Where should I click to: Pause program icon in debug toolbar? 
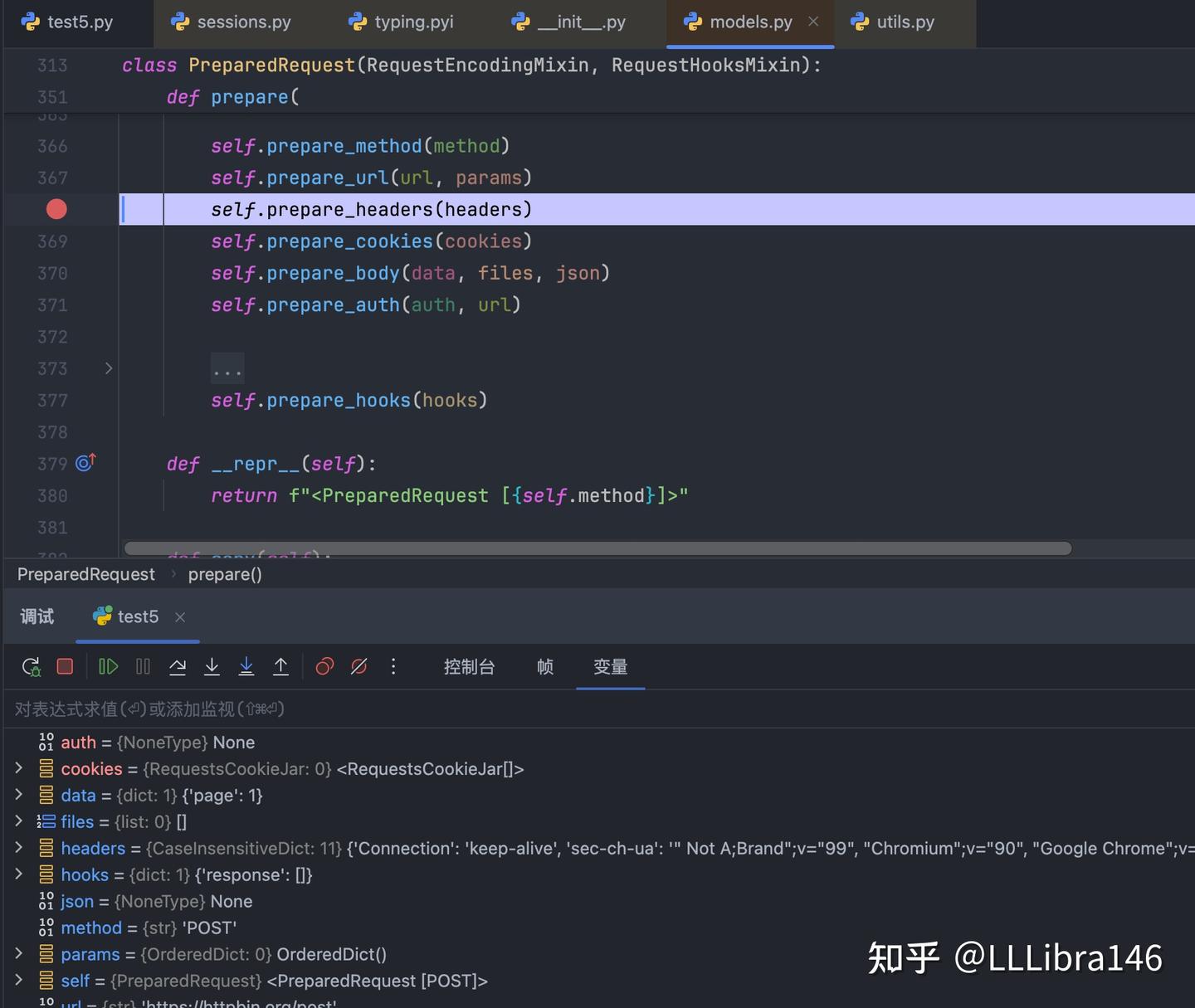143,666
